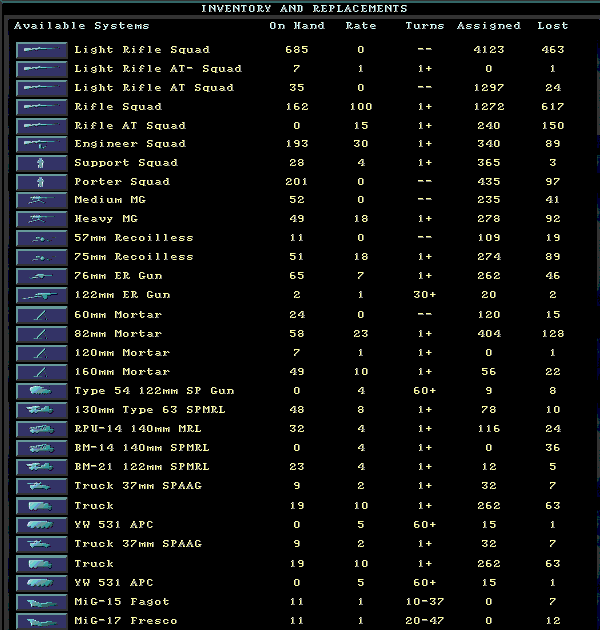Click the Light Rifle Squad rifle icon
Viewport: 600px width, 630px height.
point(42,50)
